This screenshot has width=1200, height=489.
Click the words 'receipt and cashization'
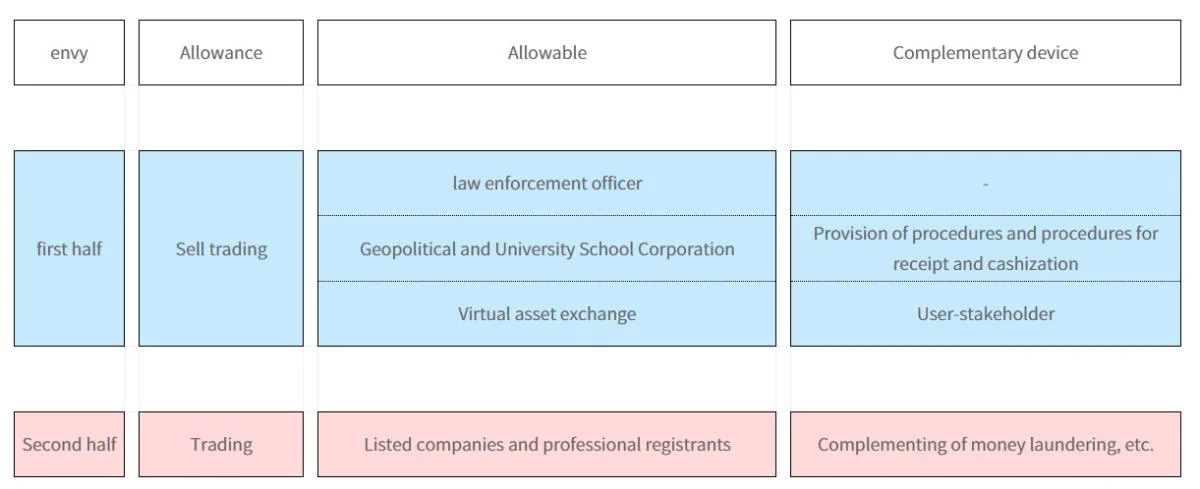tap(985, 265)
